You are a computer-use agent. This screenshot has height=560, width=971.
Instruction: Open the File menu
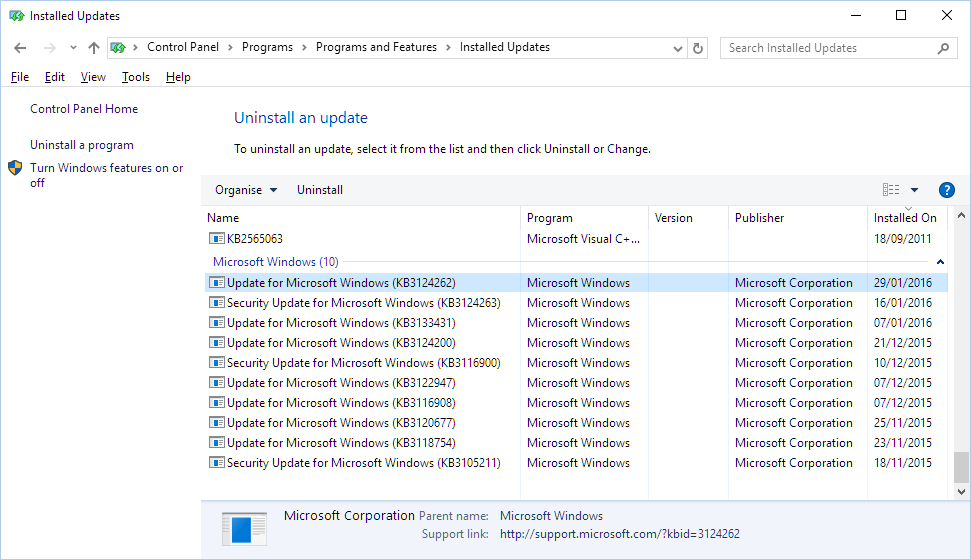pos(20,77)
